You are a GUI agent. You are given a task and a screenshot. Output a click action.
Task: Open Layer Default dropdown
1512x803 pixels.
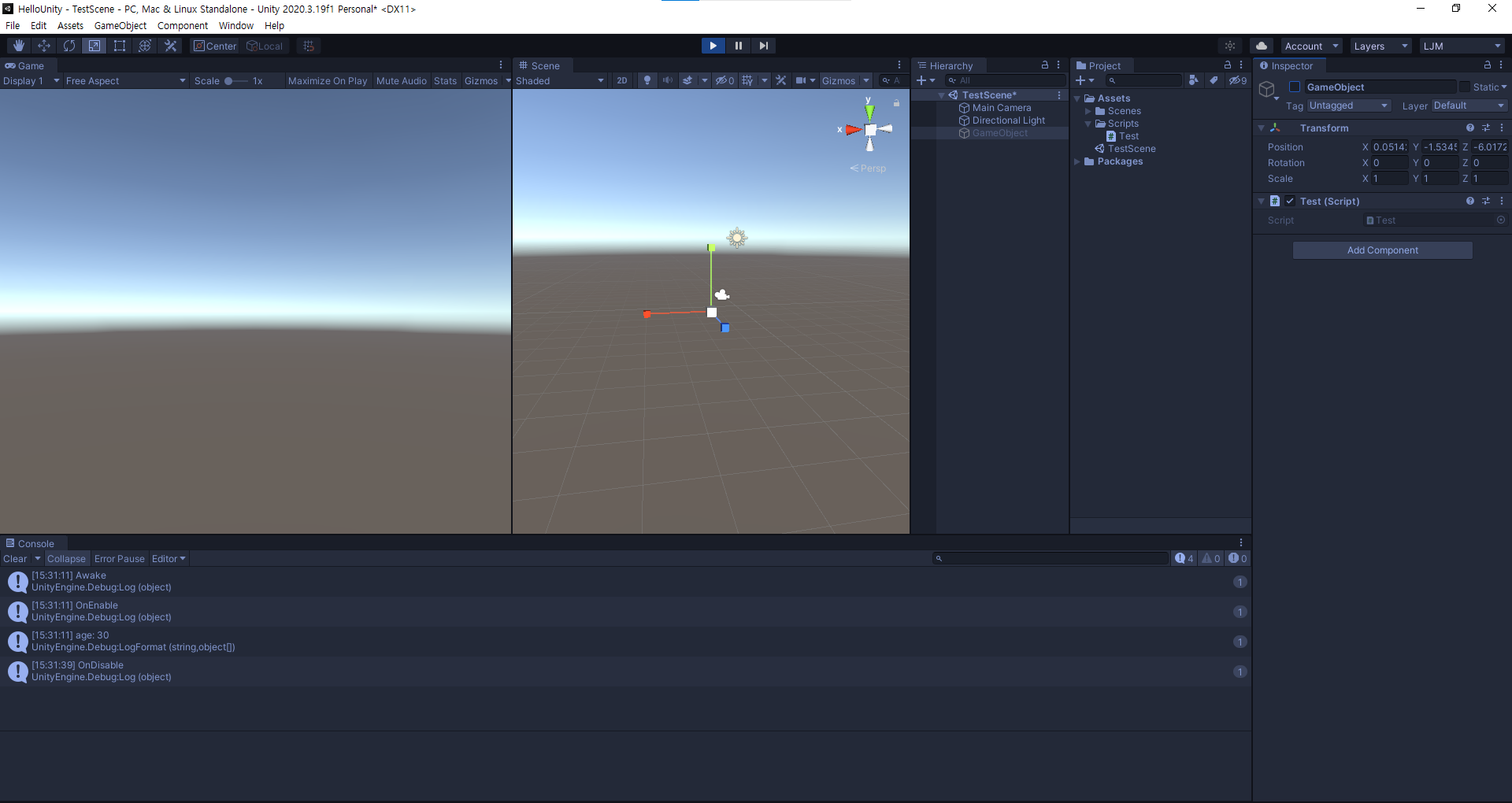click(x=1469, y=105)
